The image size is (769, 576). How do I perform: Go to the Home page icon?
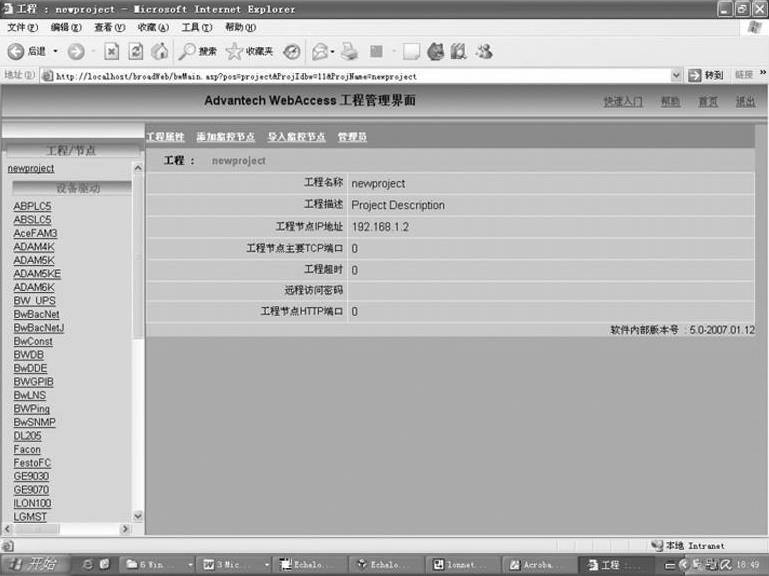[159, 51]
